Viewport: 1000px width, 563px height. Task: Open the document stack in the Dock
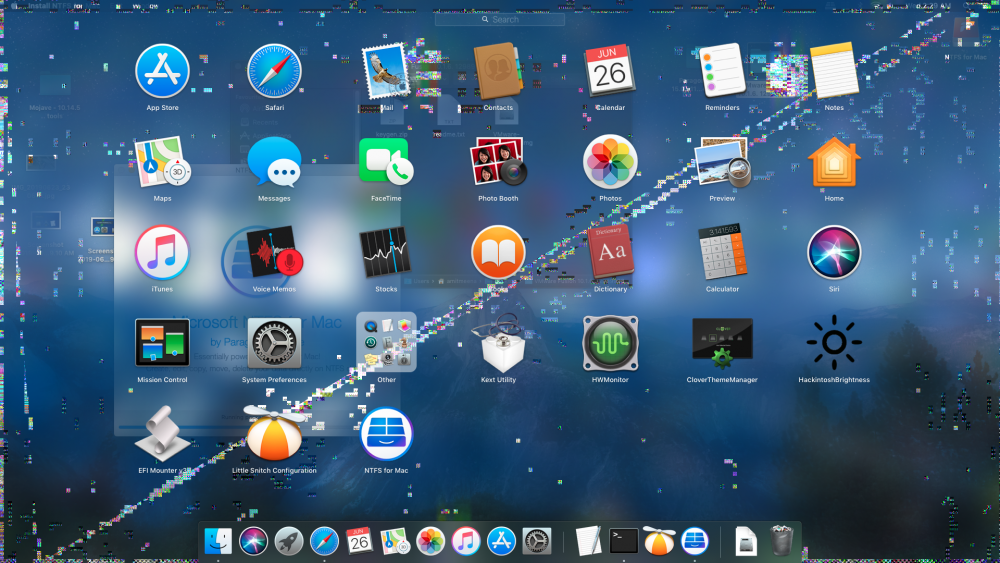tap(746, 541)
